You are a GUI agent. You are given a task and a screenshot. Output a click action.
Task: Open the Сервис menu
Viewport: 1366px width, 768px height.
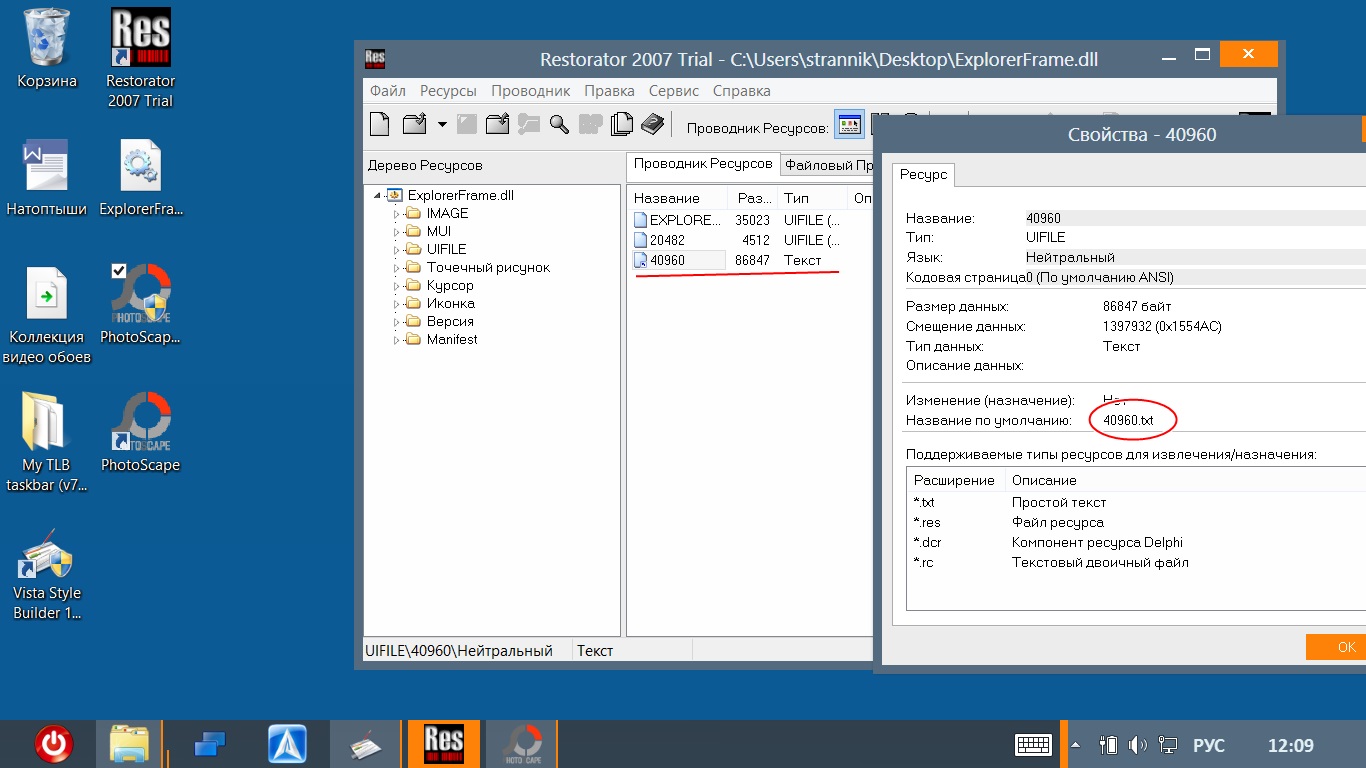click(673, 91)
